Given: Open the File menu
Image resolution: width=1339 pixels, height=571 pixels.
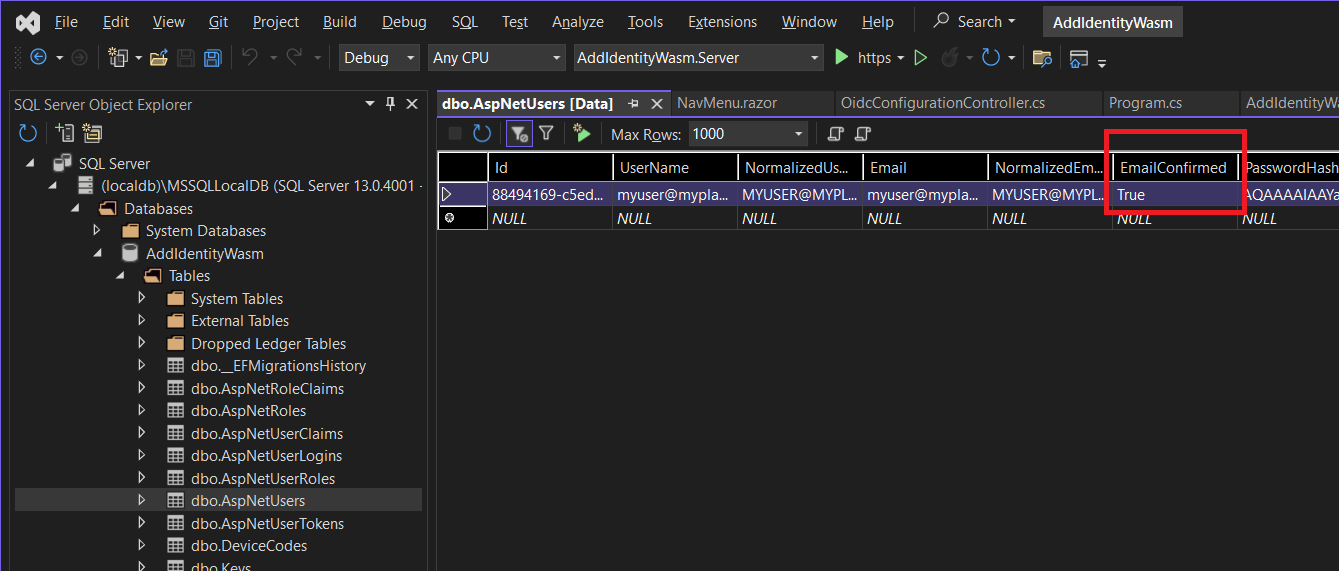Looking at the screenshot, I should [66, 21].
